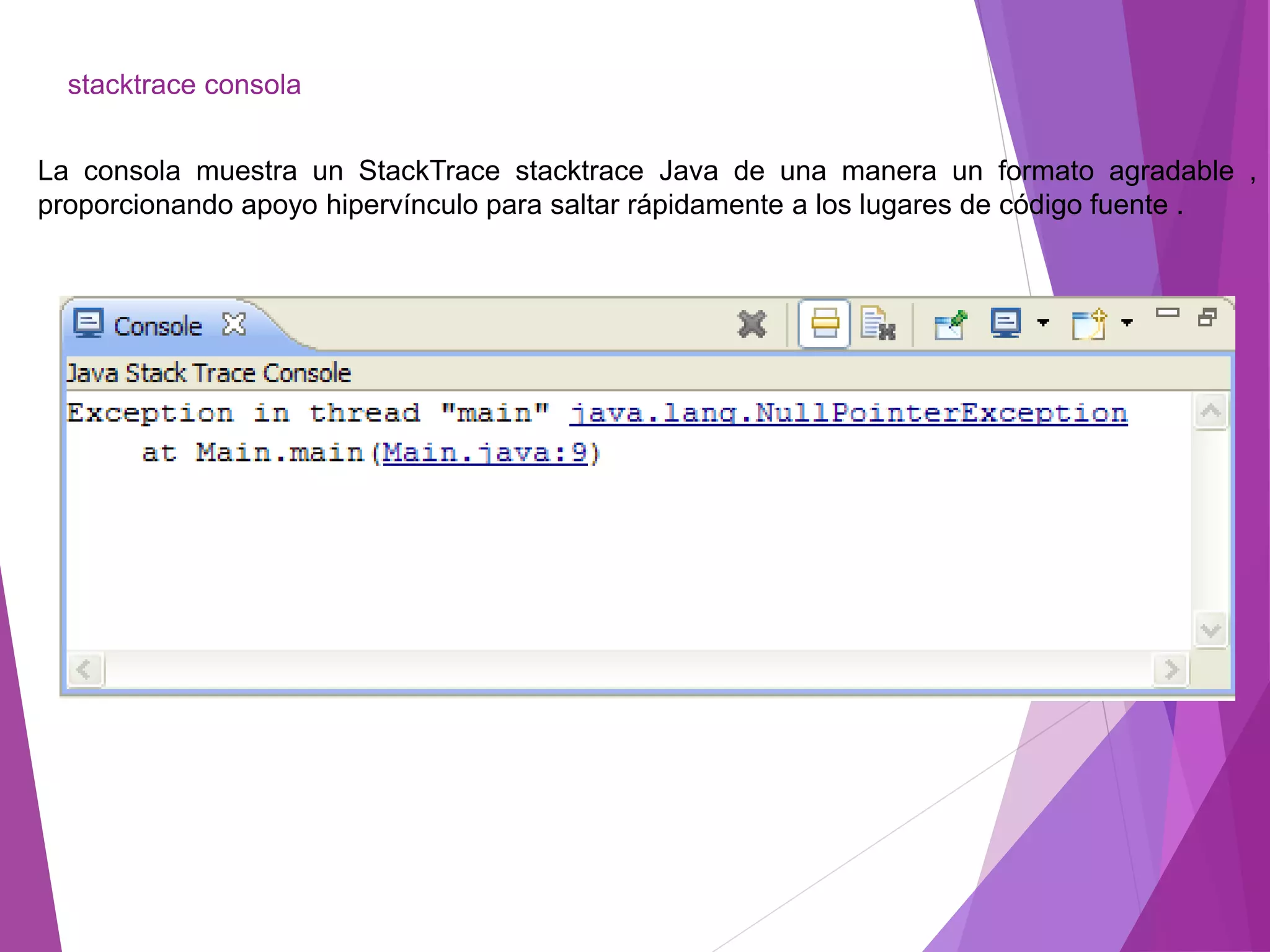
Task: Follow the Main.java:9 source link
Action: [485, 453]
